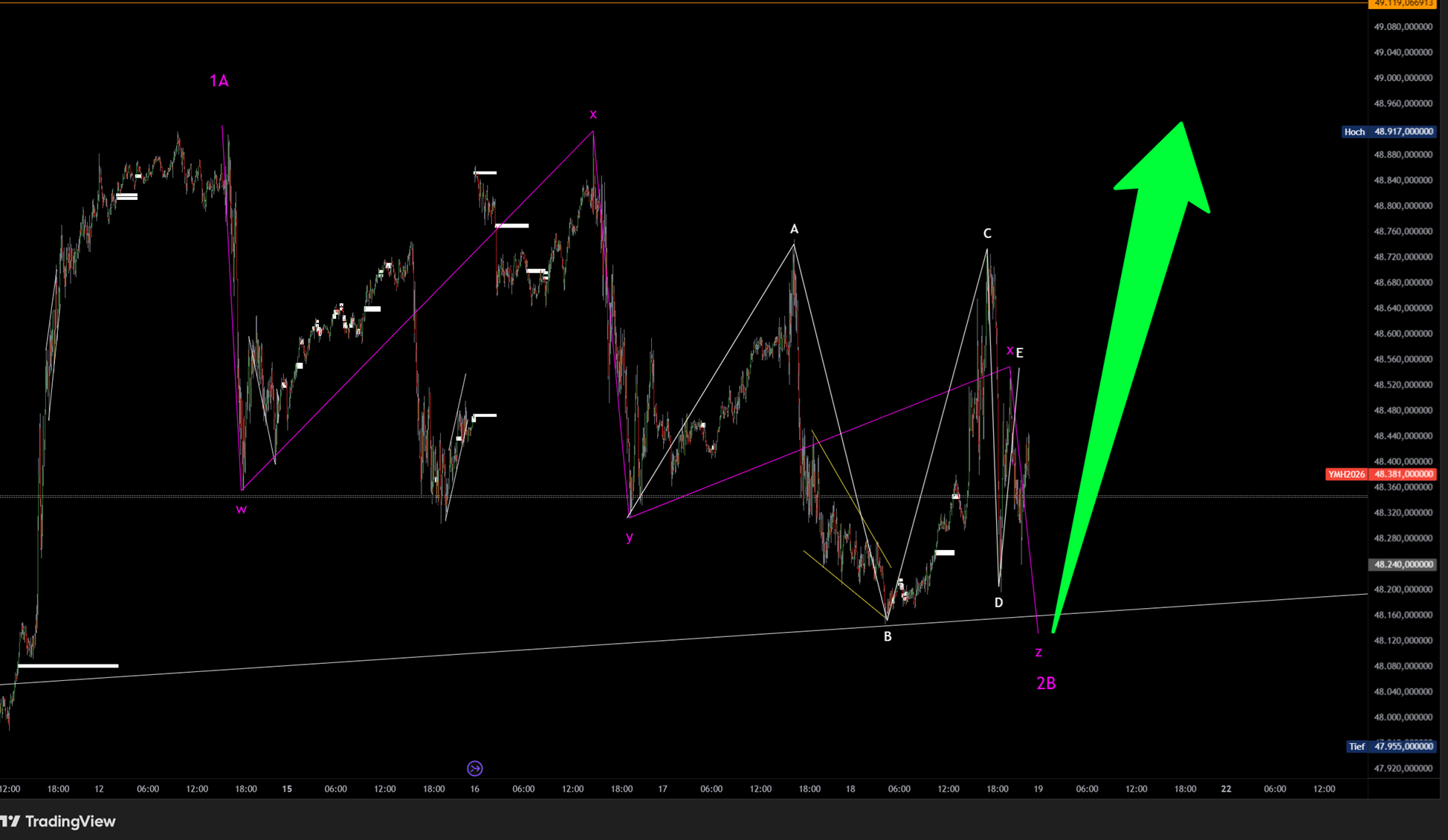
Task: Click the 49.000,000000 price scale value
Action: pyautogui.click(x=1403, y=78)
